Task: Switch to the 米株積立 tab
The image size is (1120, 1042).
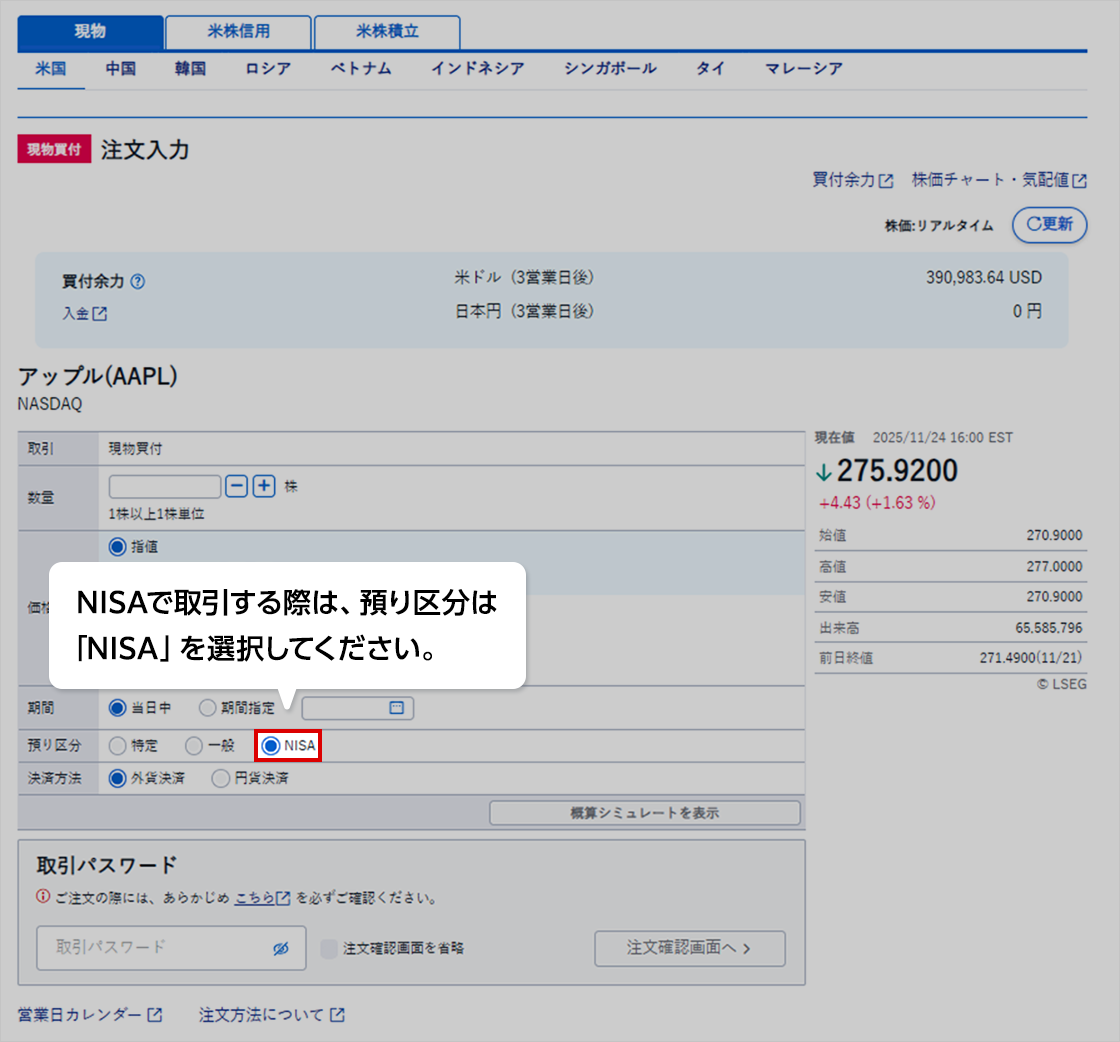Action: coord(387,32)
